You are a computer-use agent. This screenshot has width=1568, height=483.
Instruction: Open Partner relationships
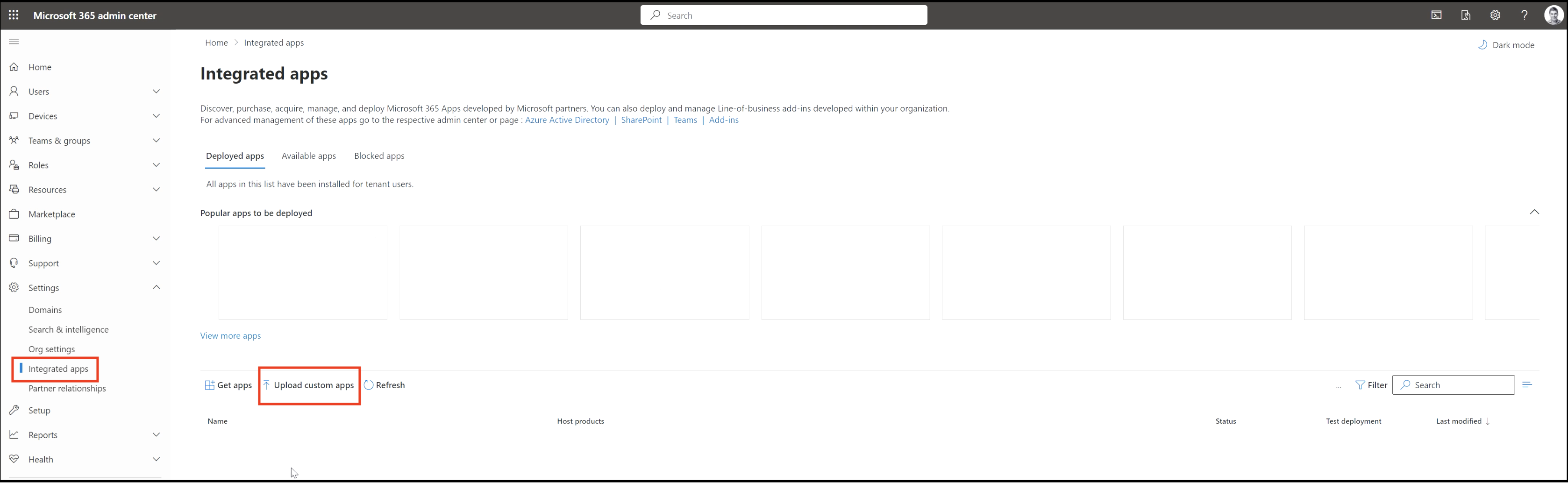coord(67,389)
